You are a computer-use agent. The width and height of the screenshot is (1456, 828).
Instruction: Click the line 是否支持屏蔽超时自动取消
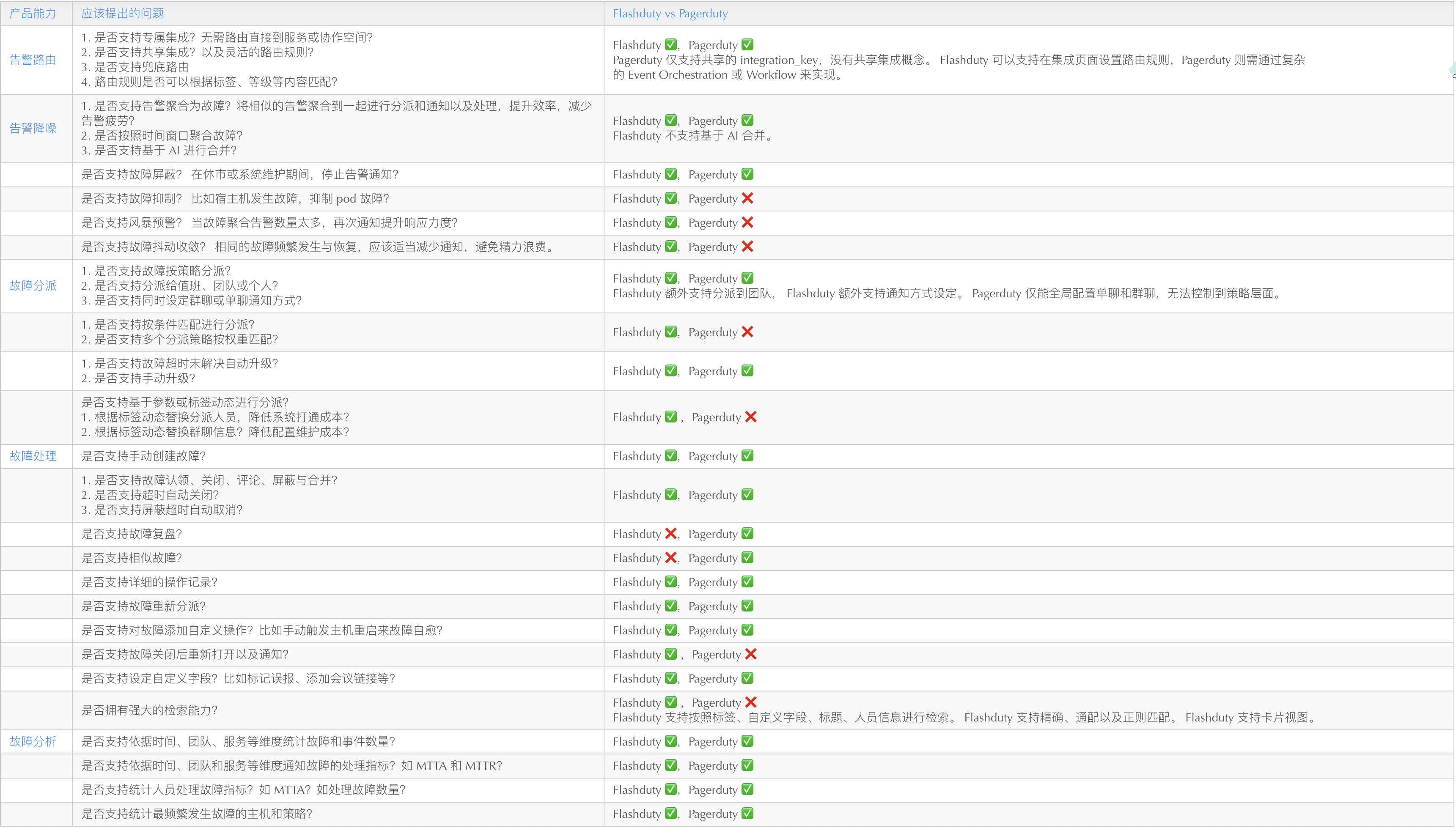coord(162,510)
